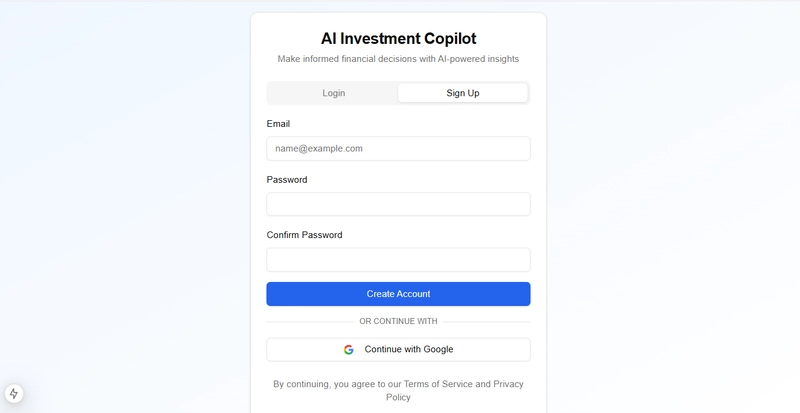Open the Privacy Policy text
This screenshot has height=413, width=800.
click(x=508, y=384)
